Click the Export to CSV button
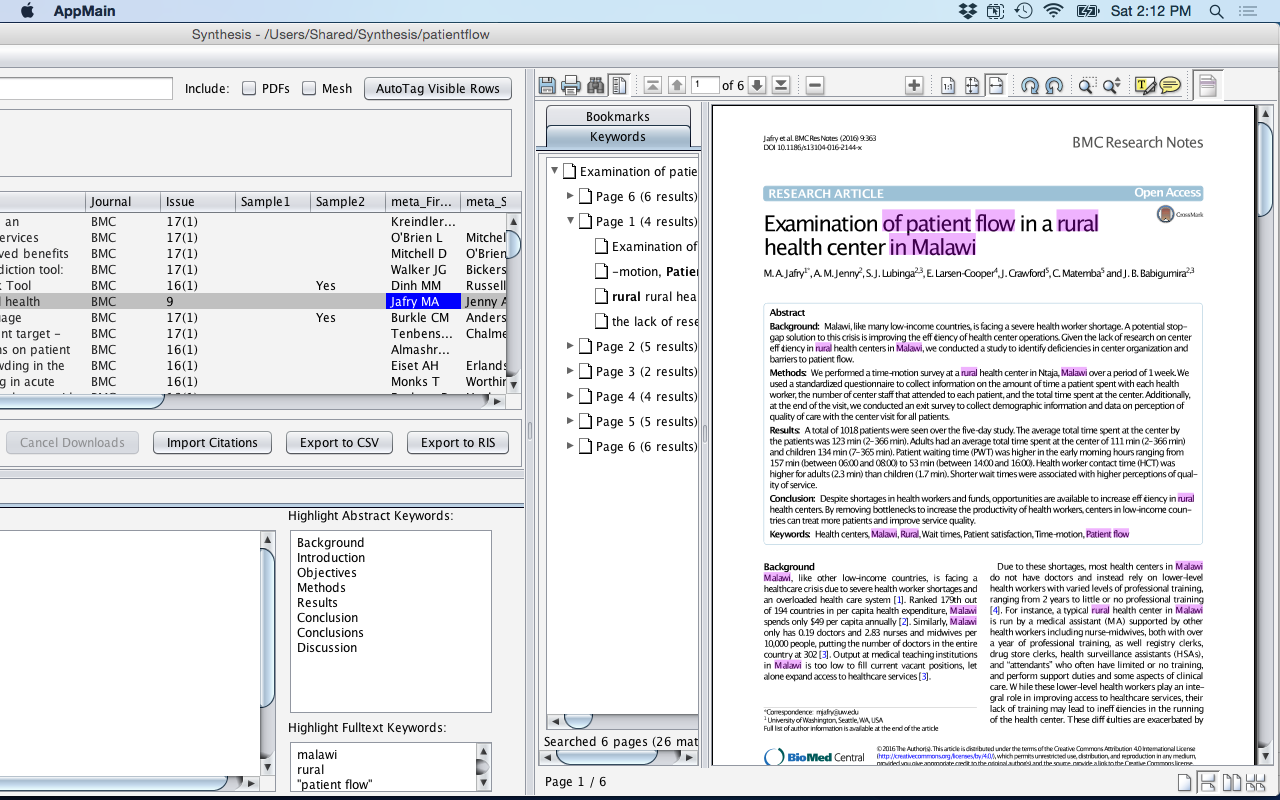 coord(340,443)
